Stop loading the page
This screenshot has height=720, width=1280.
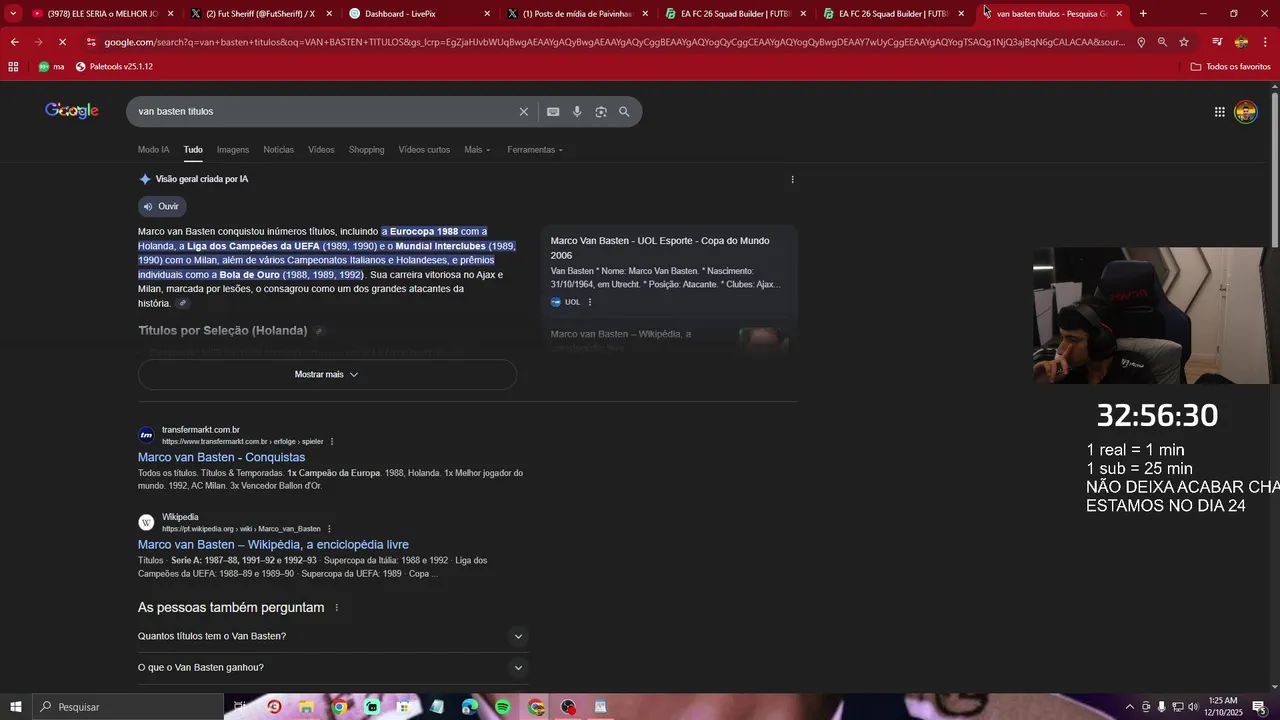tap(62, 42)
